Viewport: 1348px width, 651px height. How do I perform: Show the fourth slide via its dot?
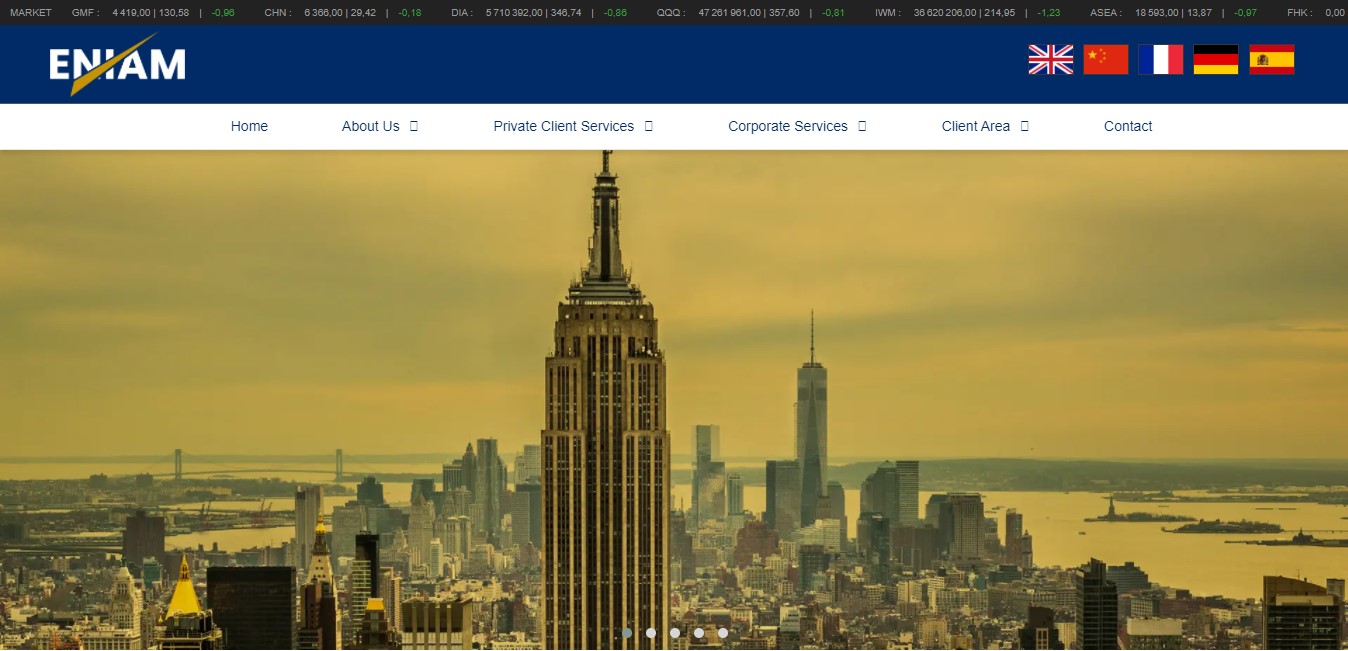[x=699, y=633]
